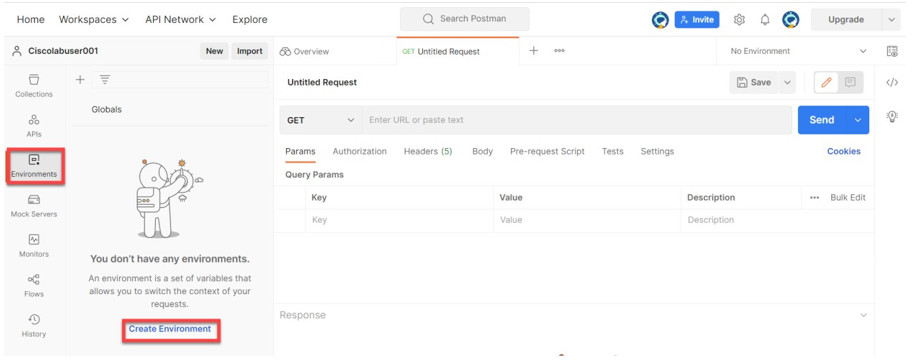This screenshot has height=360, width=912.
Task: Open tab options three-dot menu
Action: pos(560,51)
